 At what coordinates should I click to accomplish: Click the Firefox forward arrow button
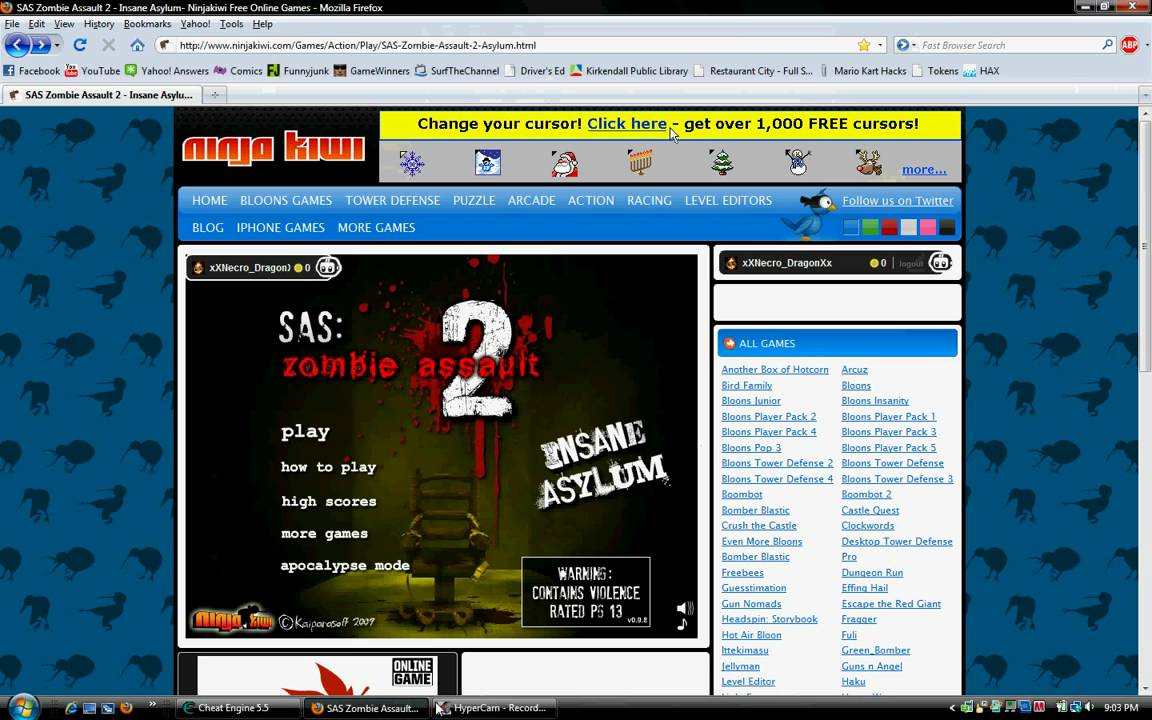(41, 45)
